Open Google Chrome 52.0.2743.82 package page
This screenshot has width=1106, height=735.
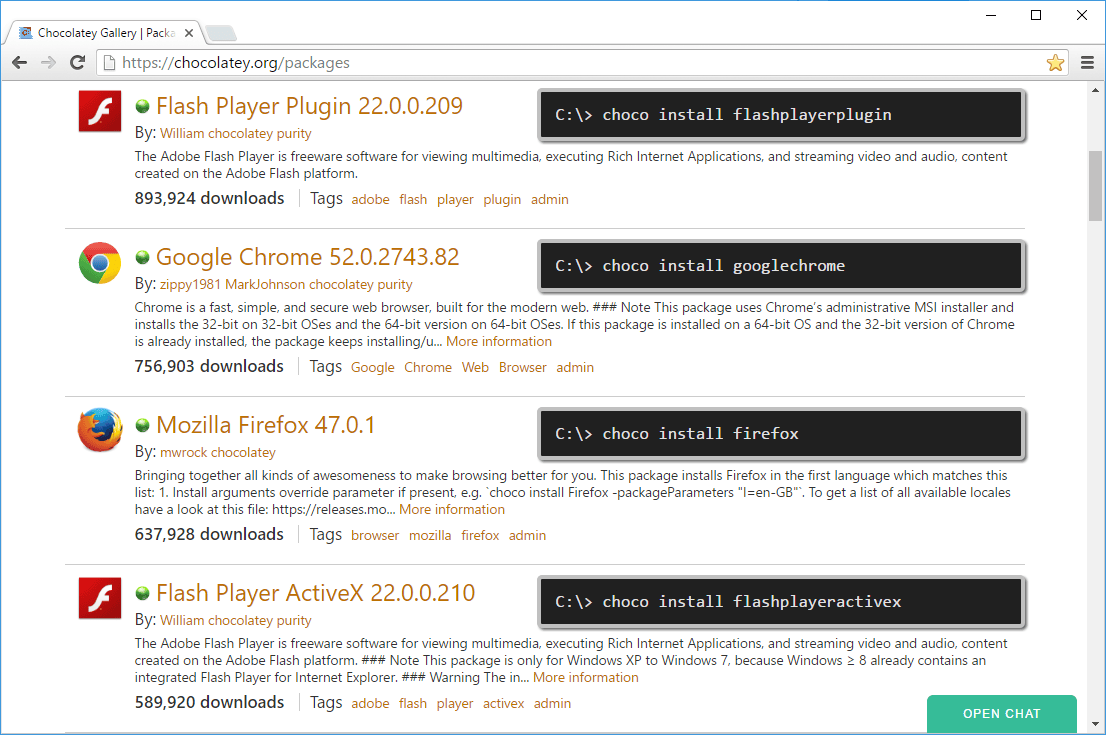[x=308, y=257]
